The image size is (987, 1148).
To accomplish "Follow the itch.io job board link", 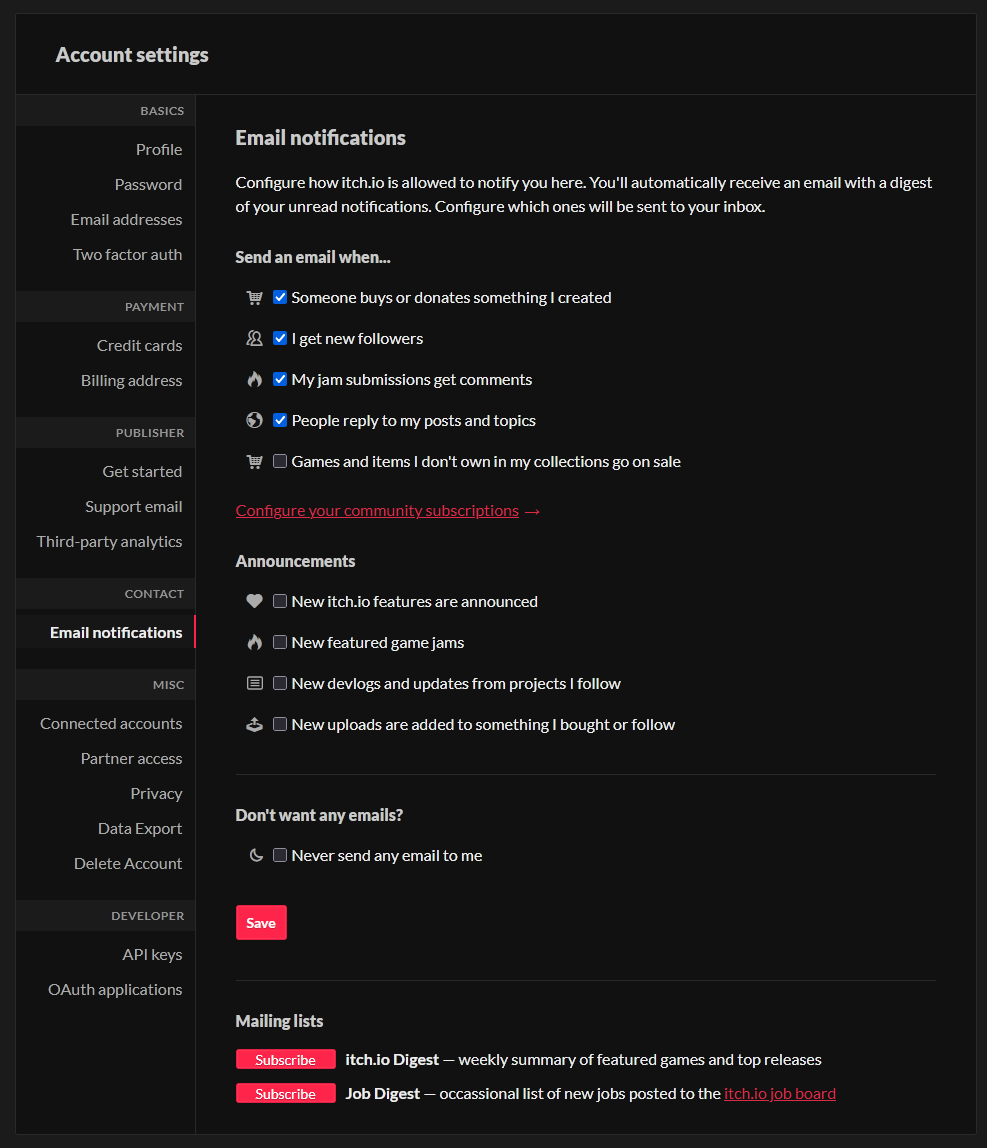I will (x=779, y=1093).
